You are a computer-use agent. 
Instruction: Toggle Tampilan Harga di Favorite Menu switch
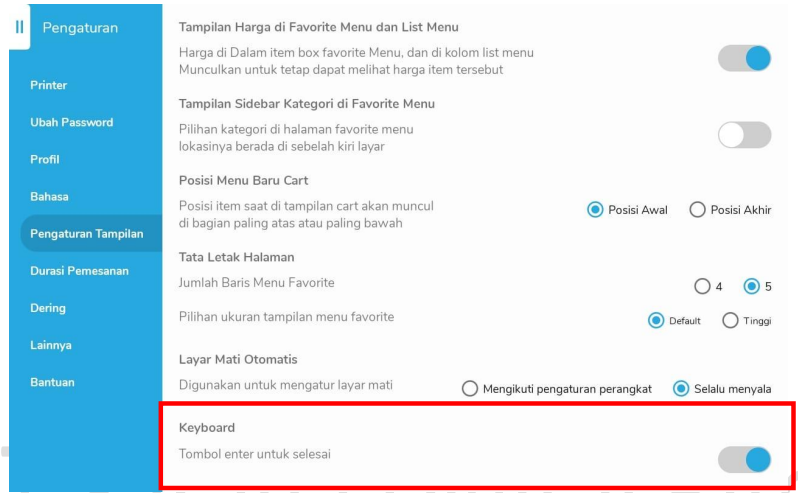click(x=745, y=59)
